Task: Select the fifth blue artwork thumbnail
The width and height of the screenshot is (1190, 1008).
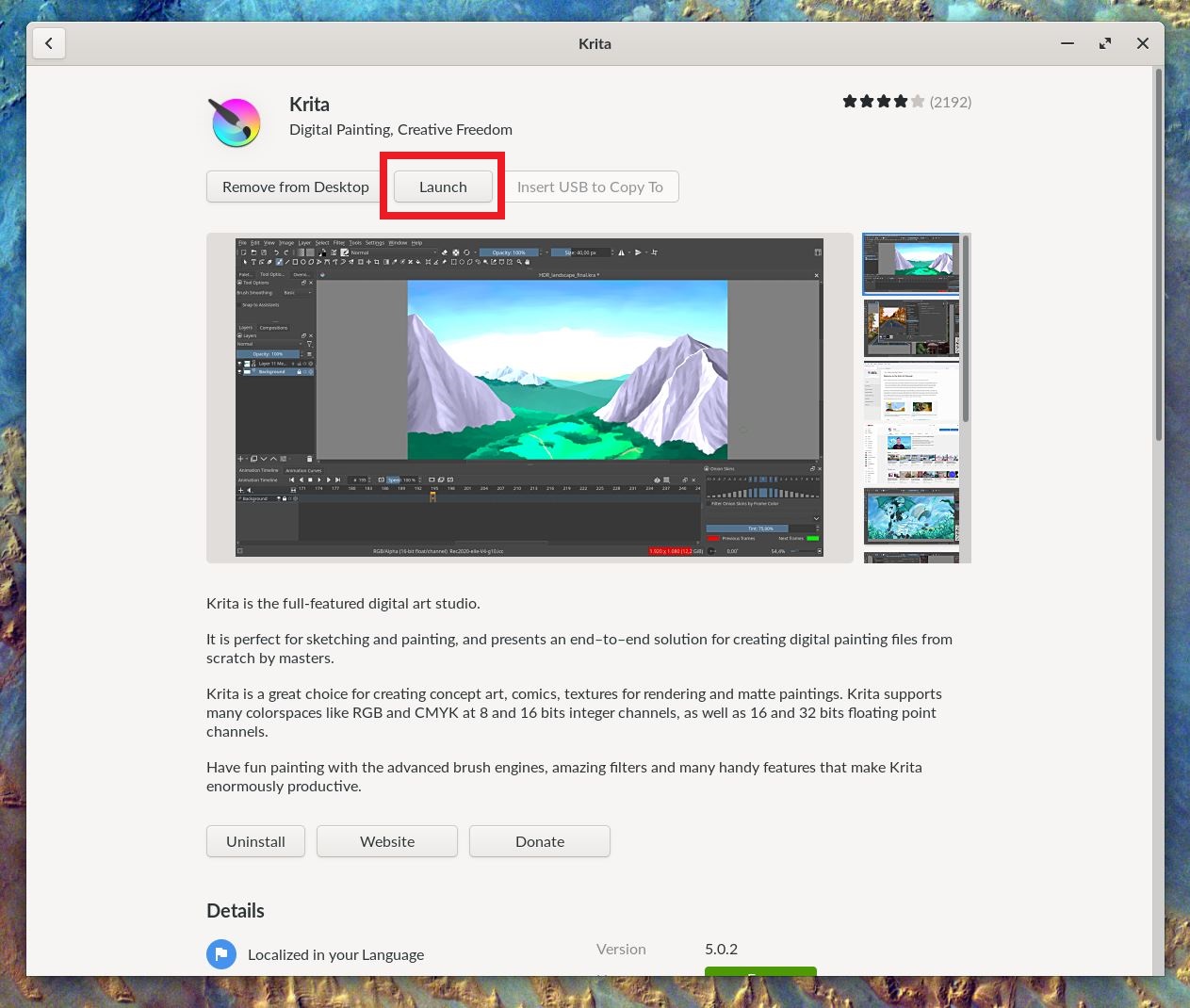Action: tap(911, 516)
